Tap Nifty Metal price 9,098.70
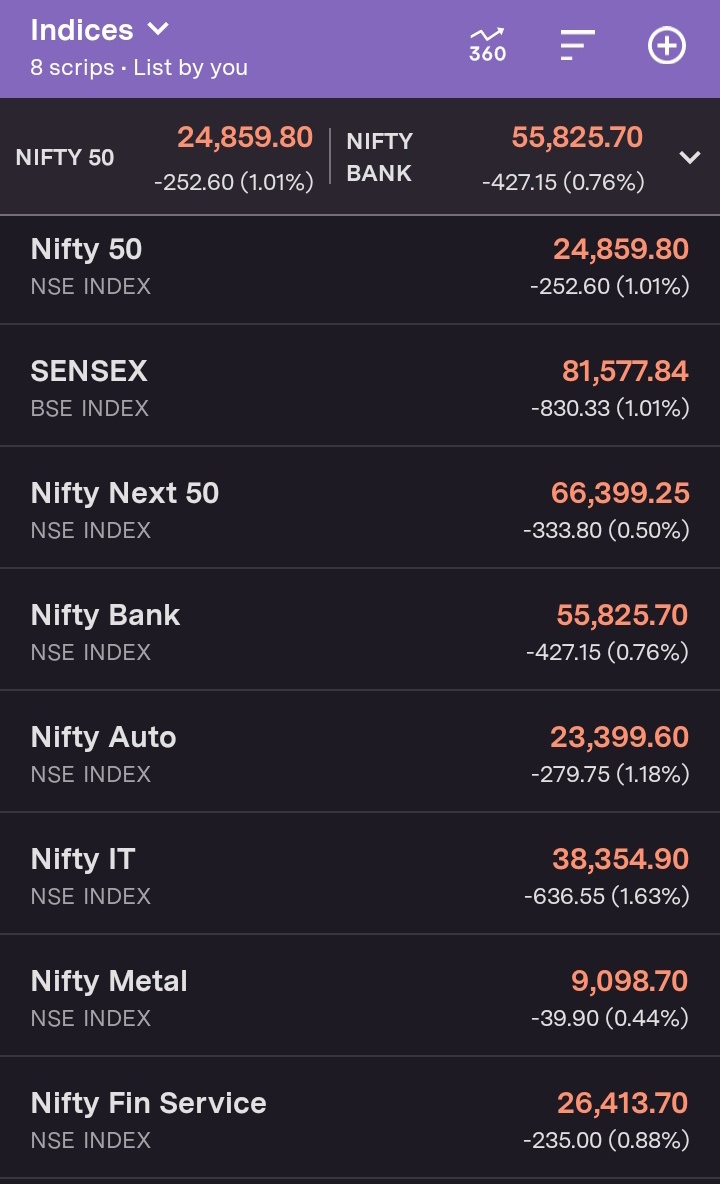Screen dimensions: 720x1184 [x=629, y=981]
